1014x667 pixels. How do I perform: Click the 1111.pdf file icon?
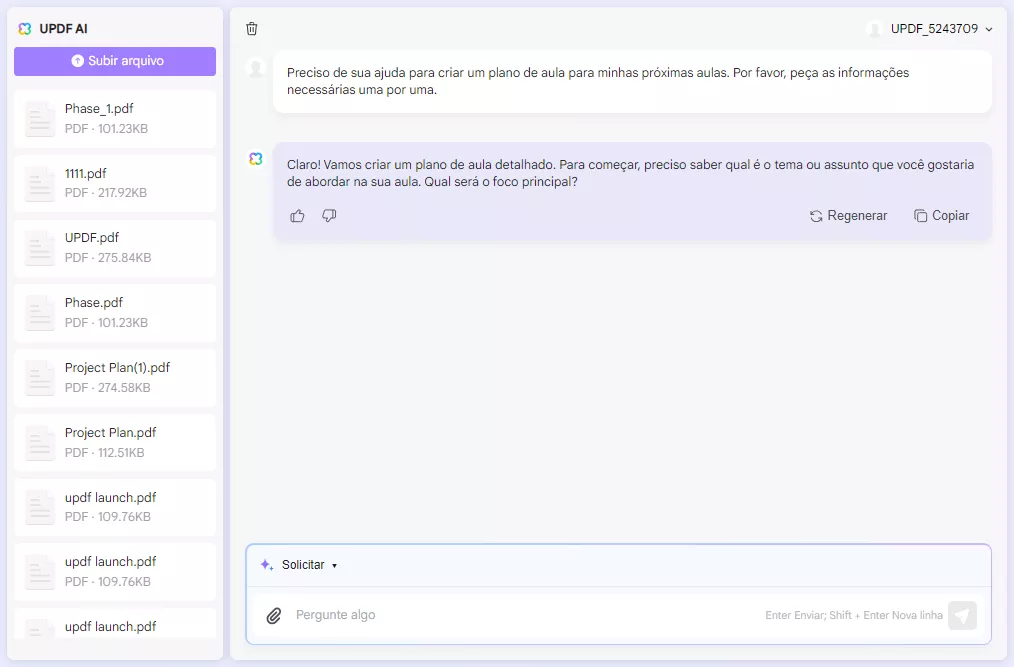[39, 184]
